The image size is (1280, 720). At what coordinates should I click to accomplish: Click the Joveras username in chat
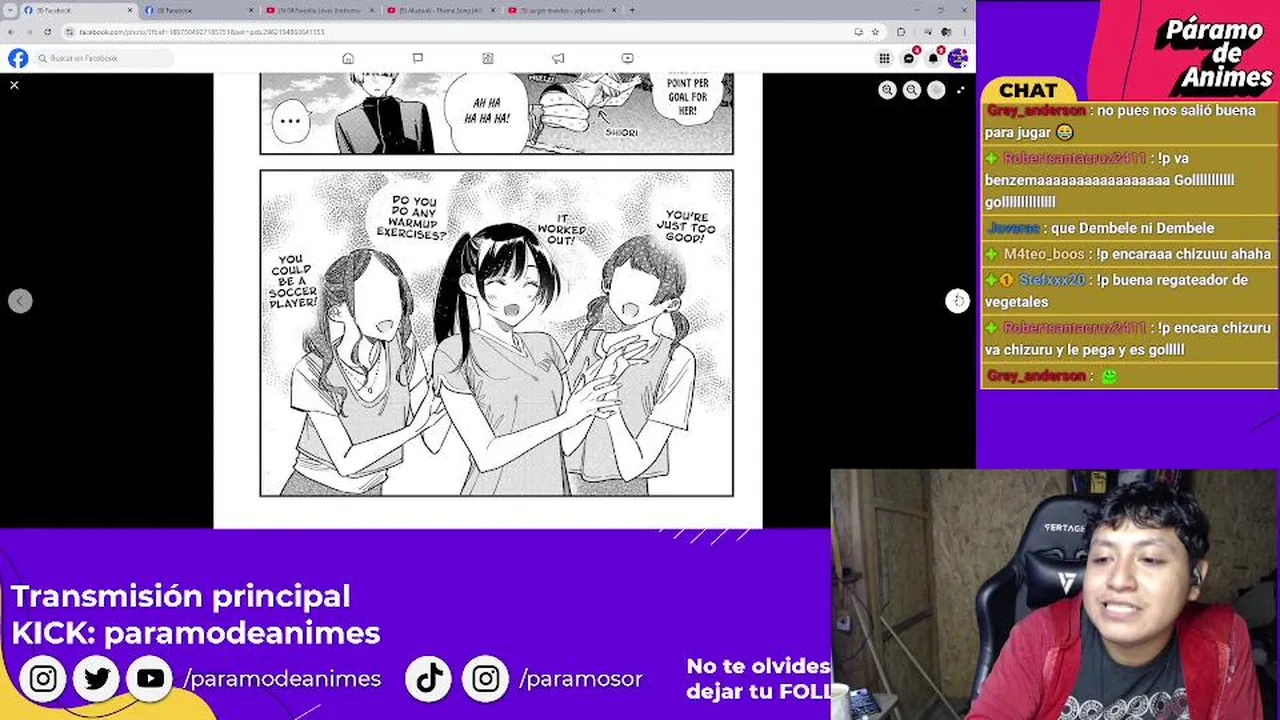[1013, 228]
